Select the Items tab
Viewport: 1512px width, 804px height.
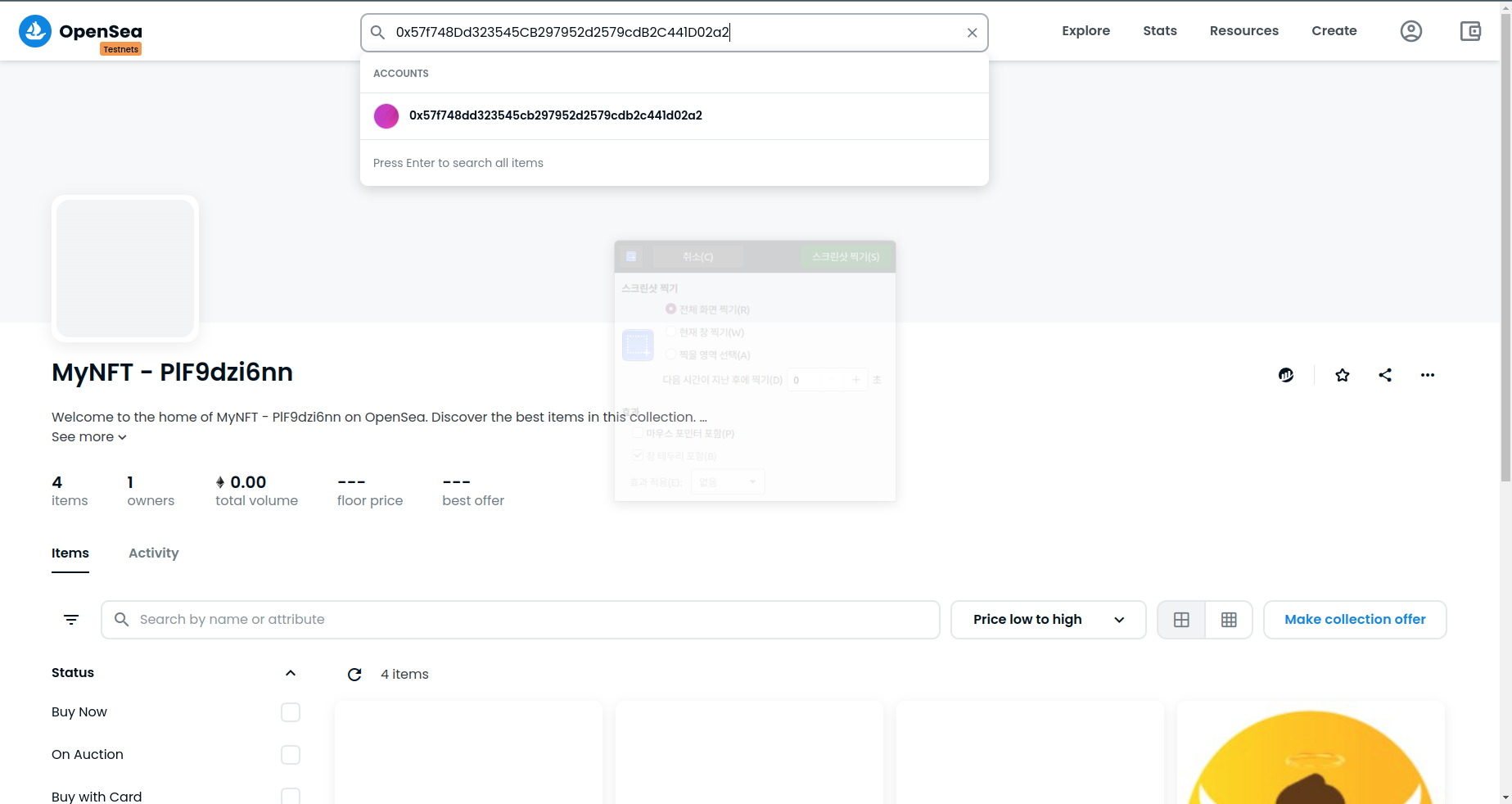click(x=70, y=553)
